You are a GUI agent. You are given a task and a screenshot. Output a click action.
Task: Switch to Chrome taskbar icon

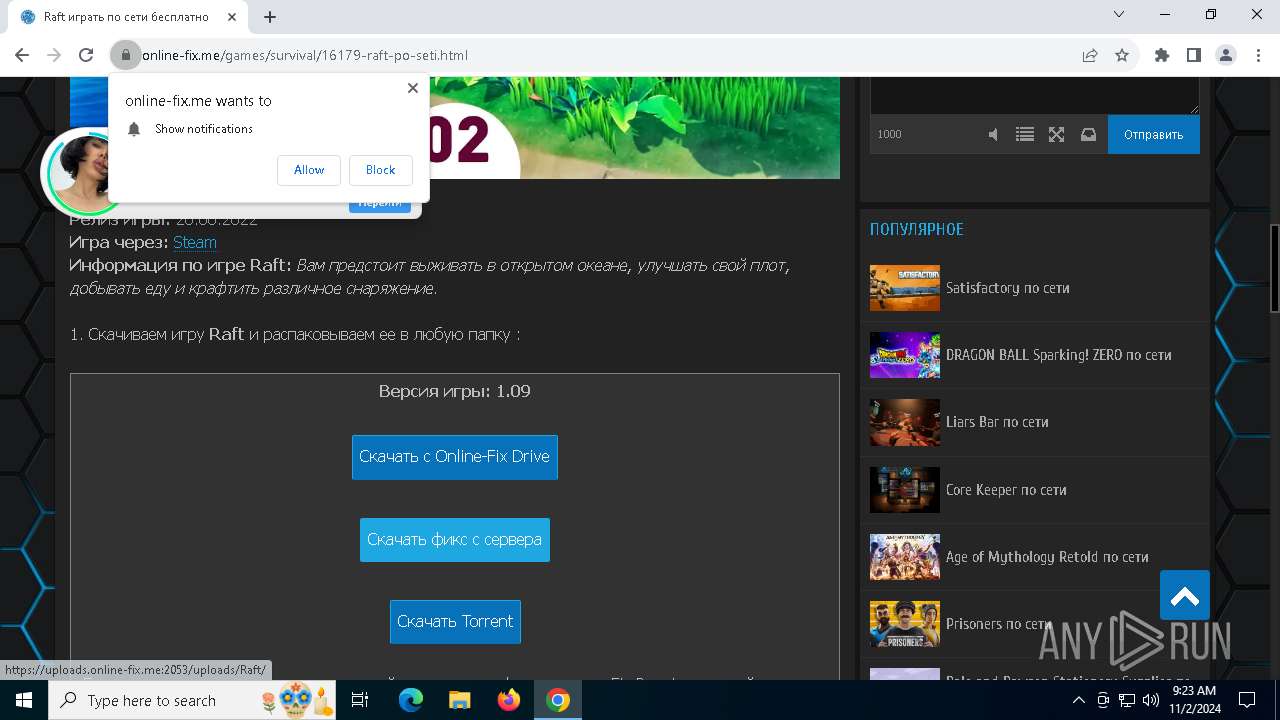[x=558, y=701]
